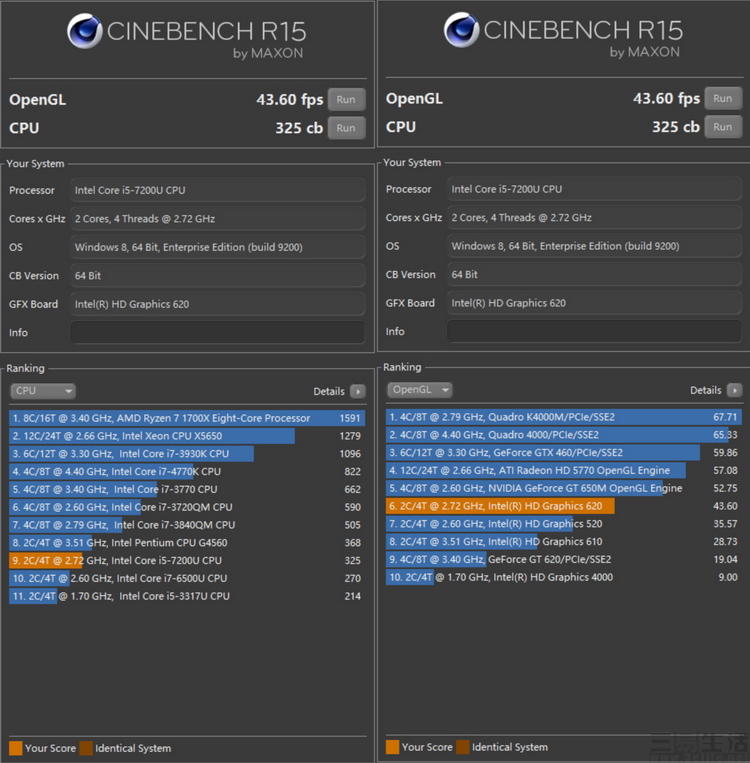
Task: Click the Info field in the left window
Action: point(218,332)
